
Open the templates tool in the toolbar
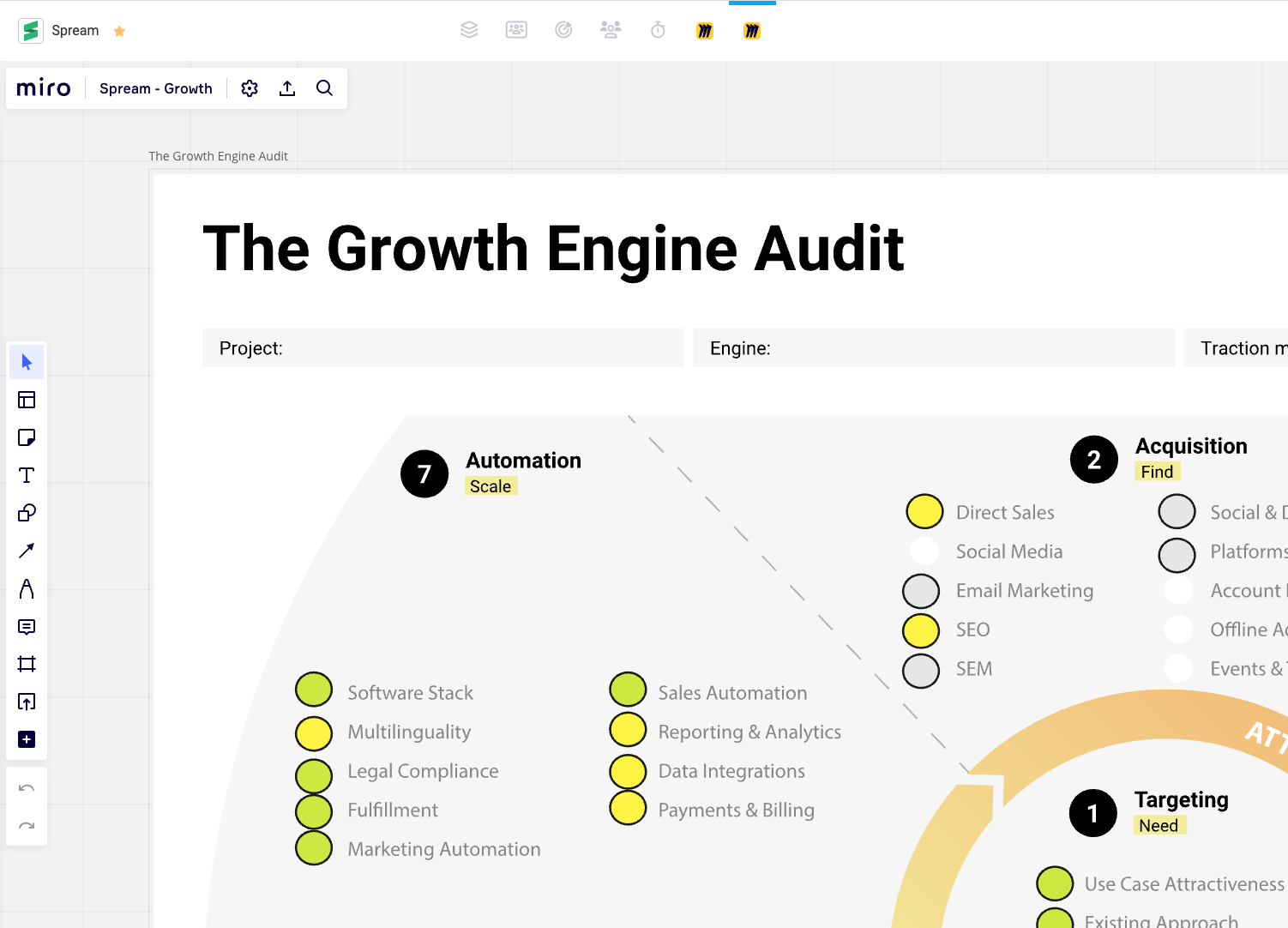pyautogui.click(x=27, y=400)
